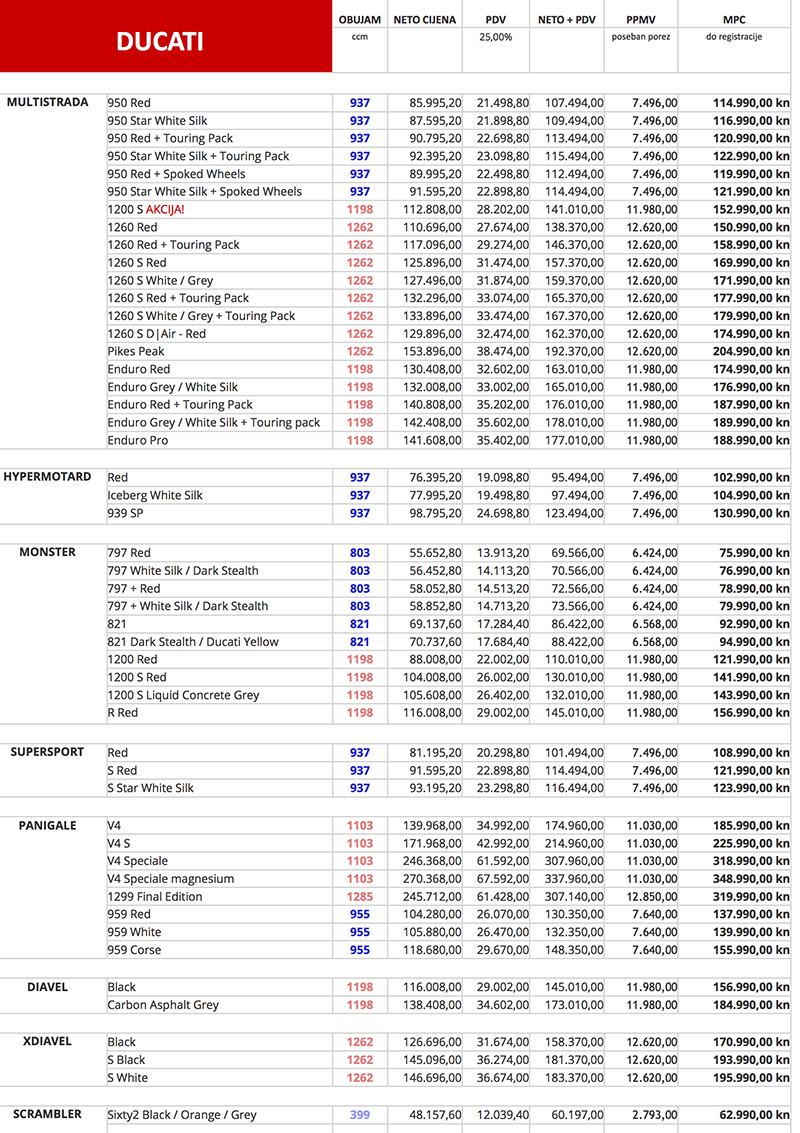Click the PPMV column header
The width and height of the screenshot is (800, 1133).
tap(640, 20)
